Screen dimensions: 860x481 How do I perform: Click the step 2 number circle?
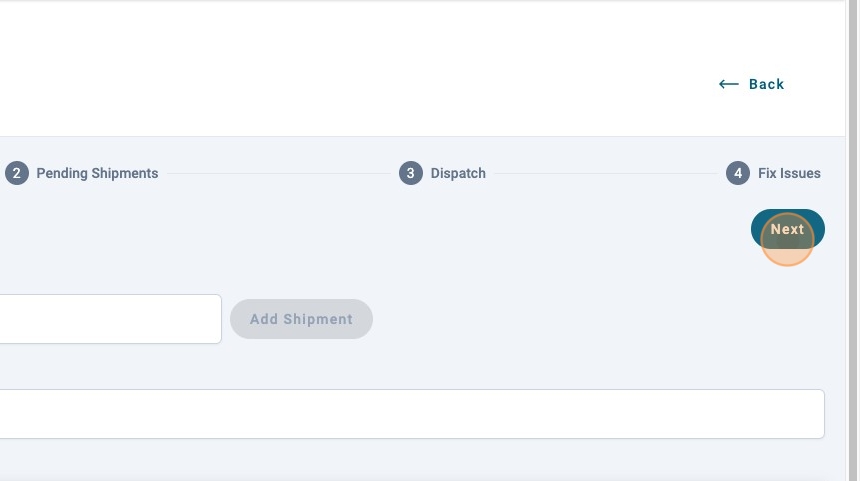16,173
